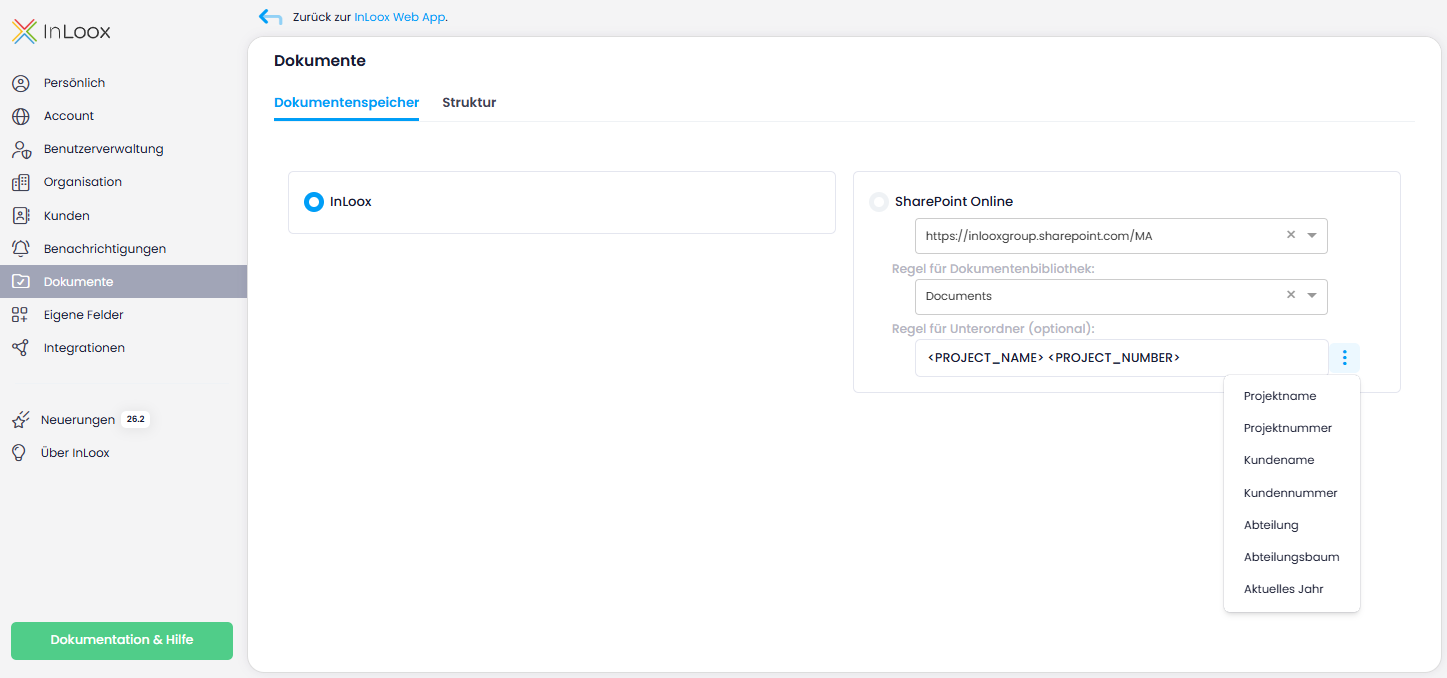Clear the SharePoint URL with its X
The height and width of the screenshot is (678, 1447).
point(1291,235)
